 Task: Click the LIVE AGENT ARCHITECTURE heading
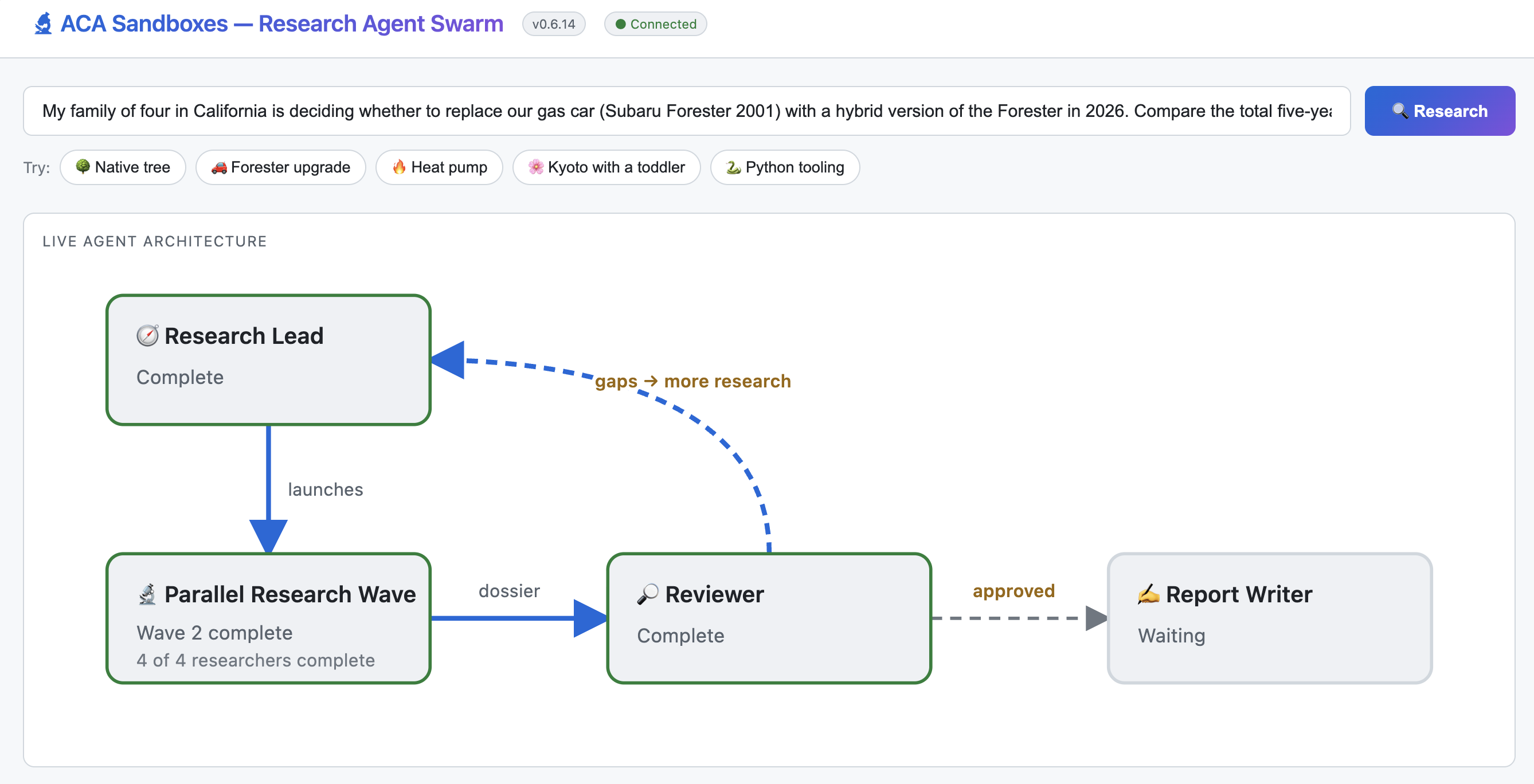[x=154, y=241]
